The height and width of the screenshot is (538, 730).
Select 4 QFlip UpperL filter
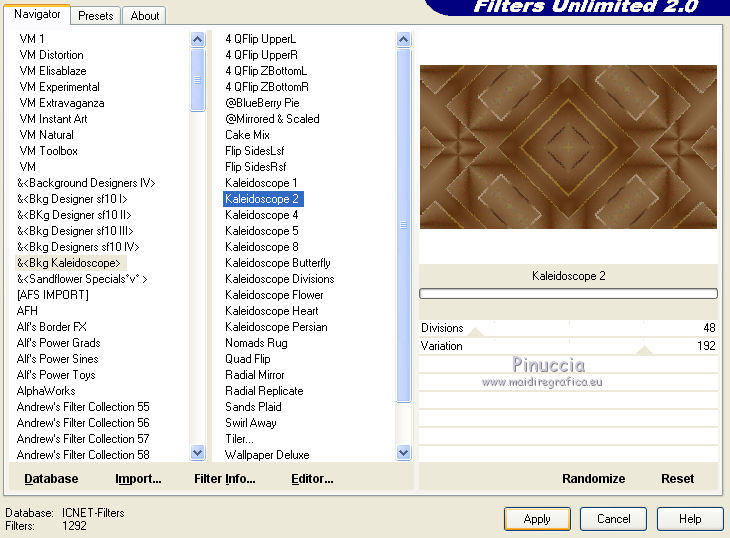(261, 39)
